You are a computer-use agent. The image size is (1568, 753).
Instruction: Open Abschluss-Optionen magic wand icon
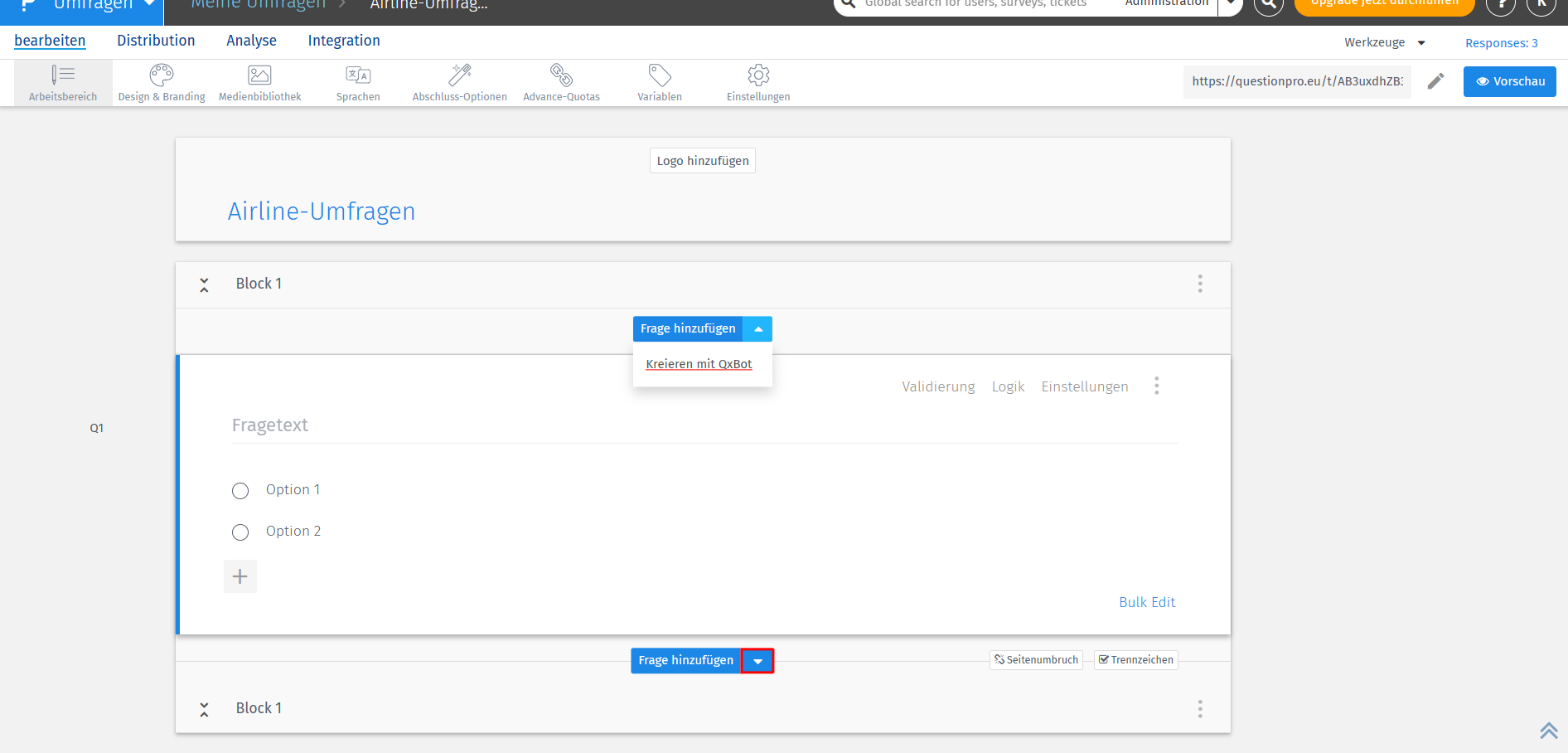(460, 75)
